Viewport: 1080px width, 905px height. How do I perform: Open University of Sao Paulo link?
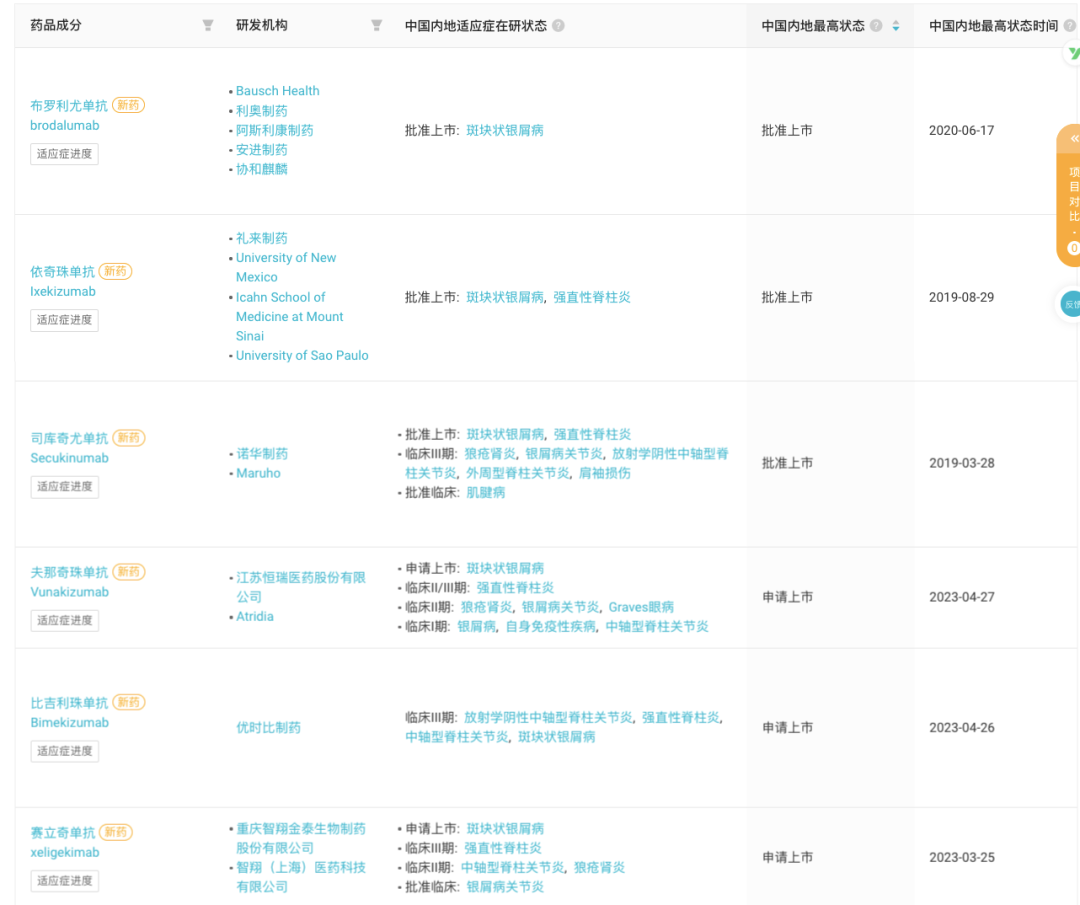tap(302, 355)
